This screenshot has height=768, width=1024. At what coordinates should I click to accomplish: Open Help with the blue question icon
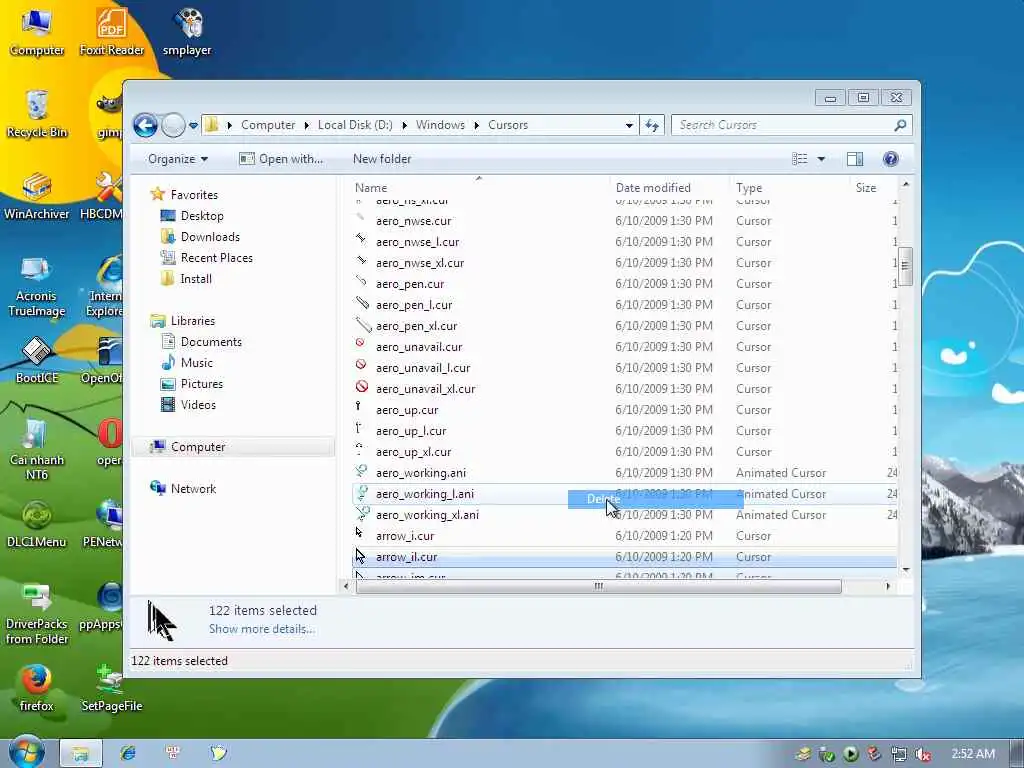[890, 159]
